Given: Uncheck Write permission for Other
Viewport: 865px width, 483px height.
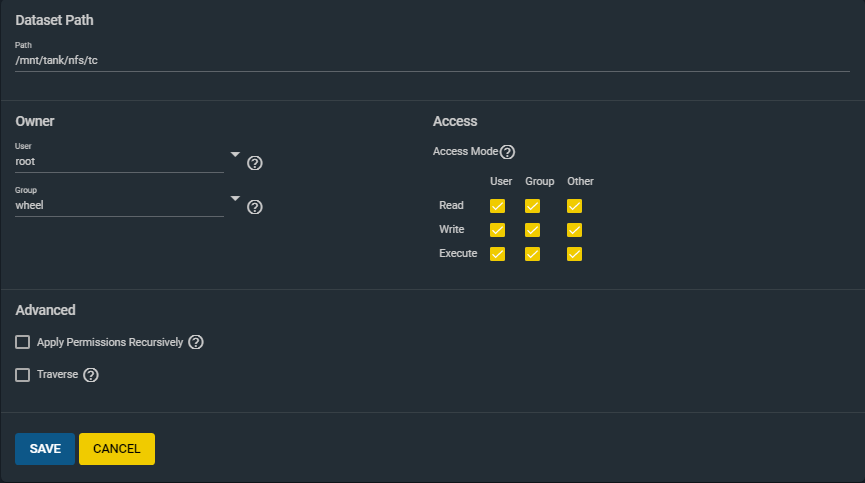Looking at the screenshot, I should coord(574,230).
